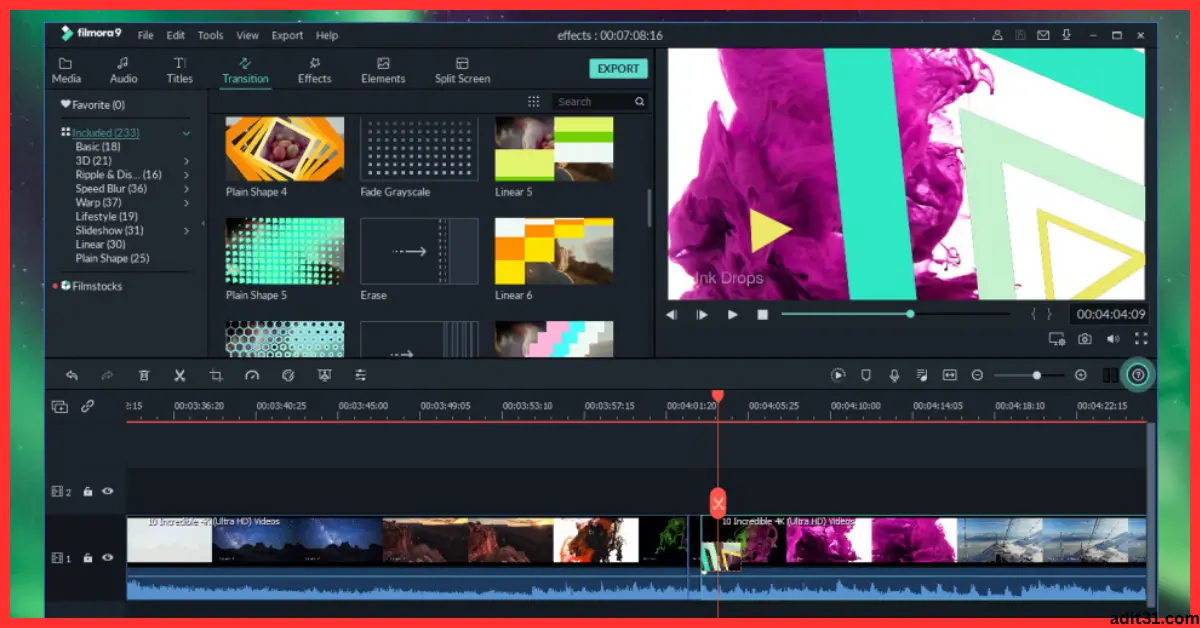Click the Green Screen icon in toolbar
The height and width of the screenshot is (628, 1200).
[324, 375]
